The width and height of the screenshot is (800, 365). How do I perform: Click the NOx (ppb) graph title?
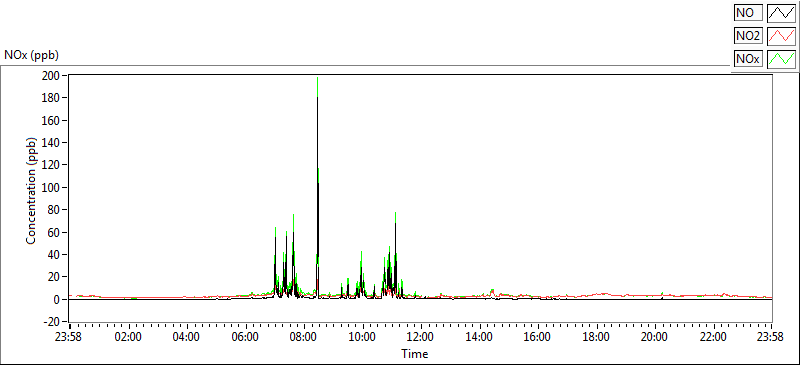[x=31, y=55]
